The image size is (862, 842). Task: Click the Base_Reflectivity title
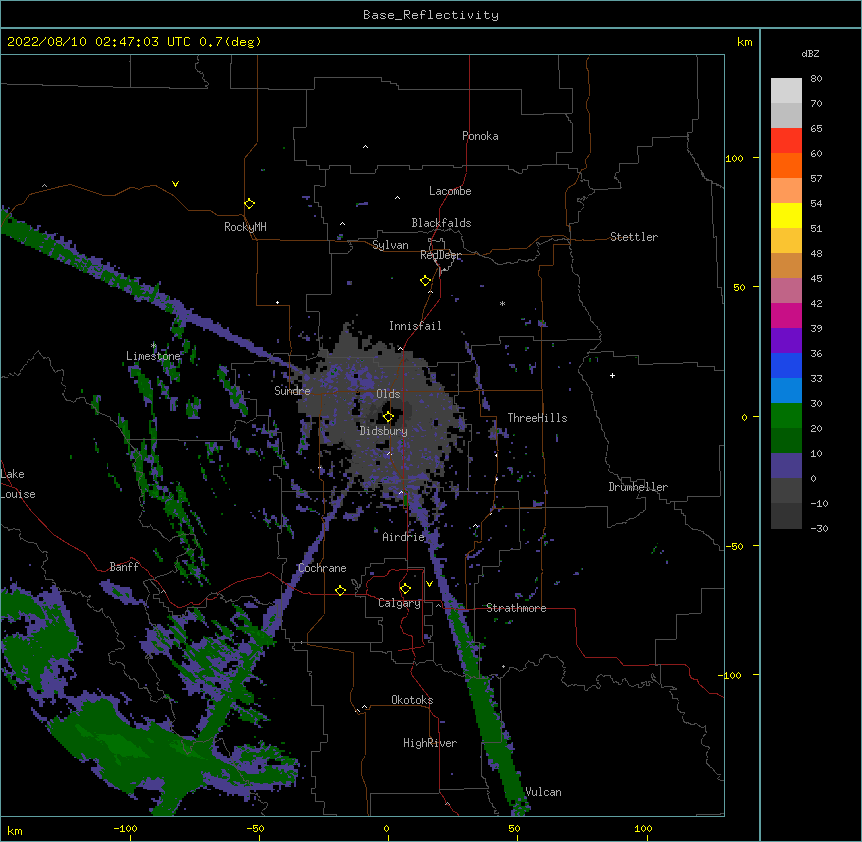(x=431, y=15)
